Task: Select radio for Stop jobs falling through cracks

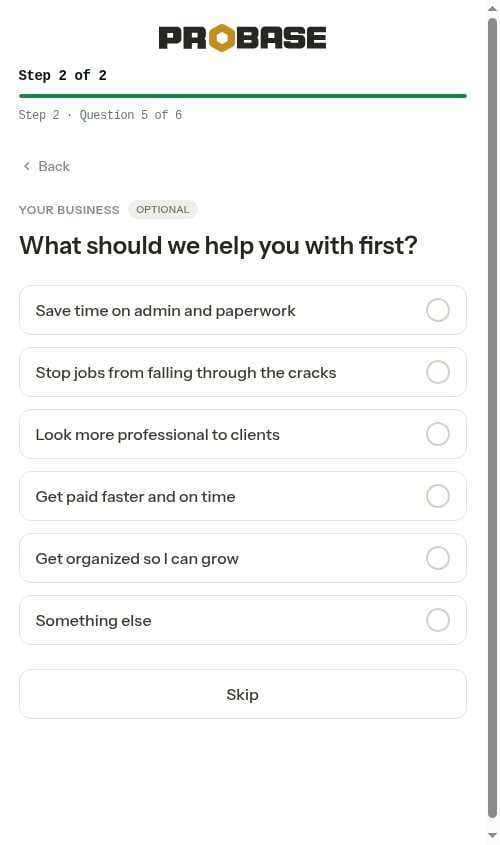Action: tap(438, 372)
